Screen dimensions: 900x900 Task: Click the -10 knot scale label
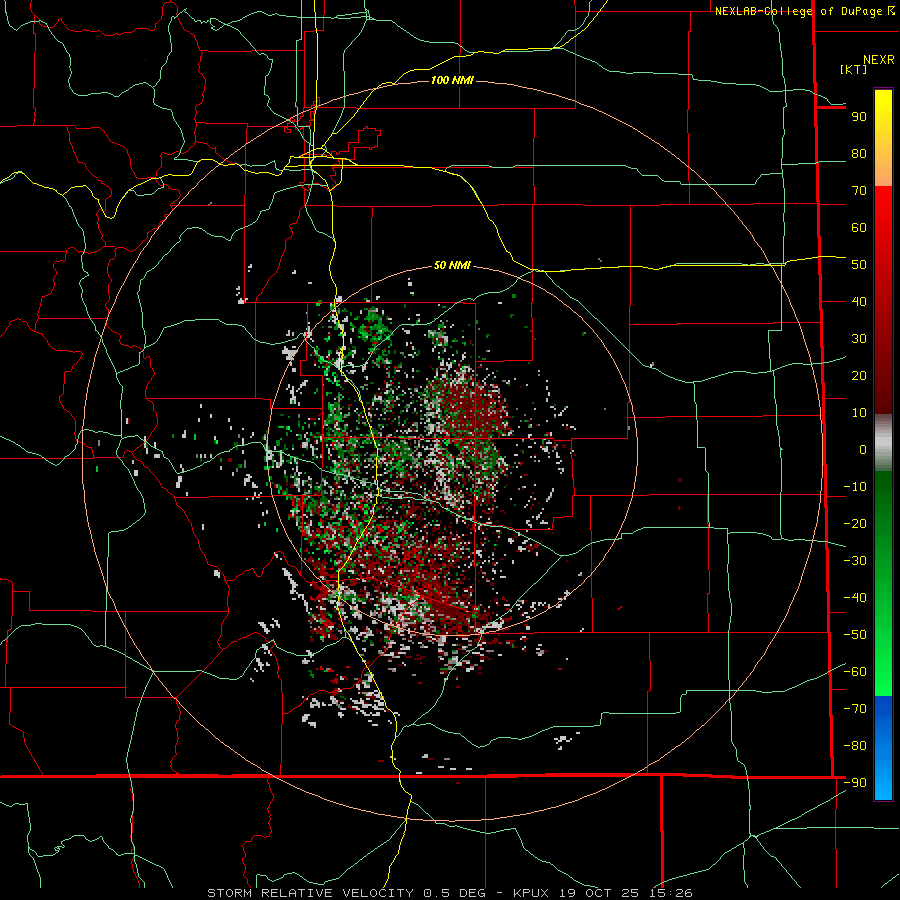855,487
